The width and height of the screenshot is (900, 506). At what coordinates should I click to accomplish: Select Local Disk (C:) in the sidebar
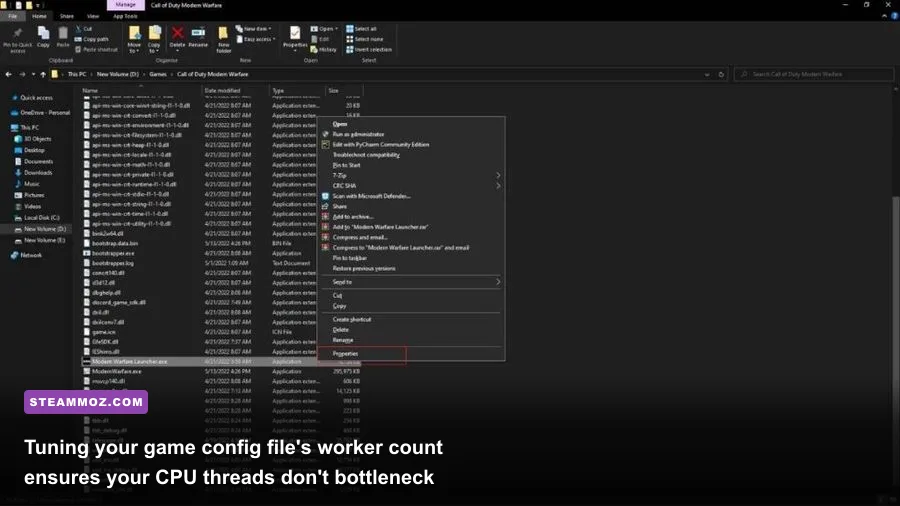(x=41, y=217)
